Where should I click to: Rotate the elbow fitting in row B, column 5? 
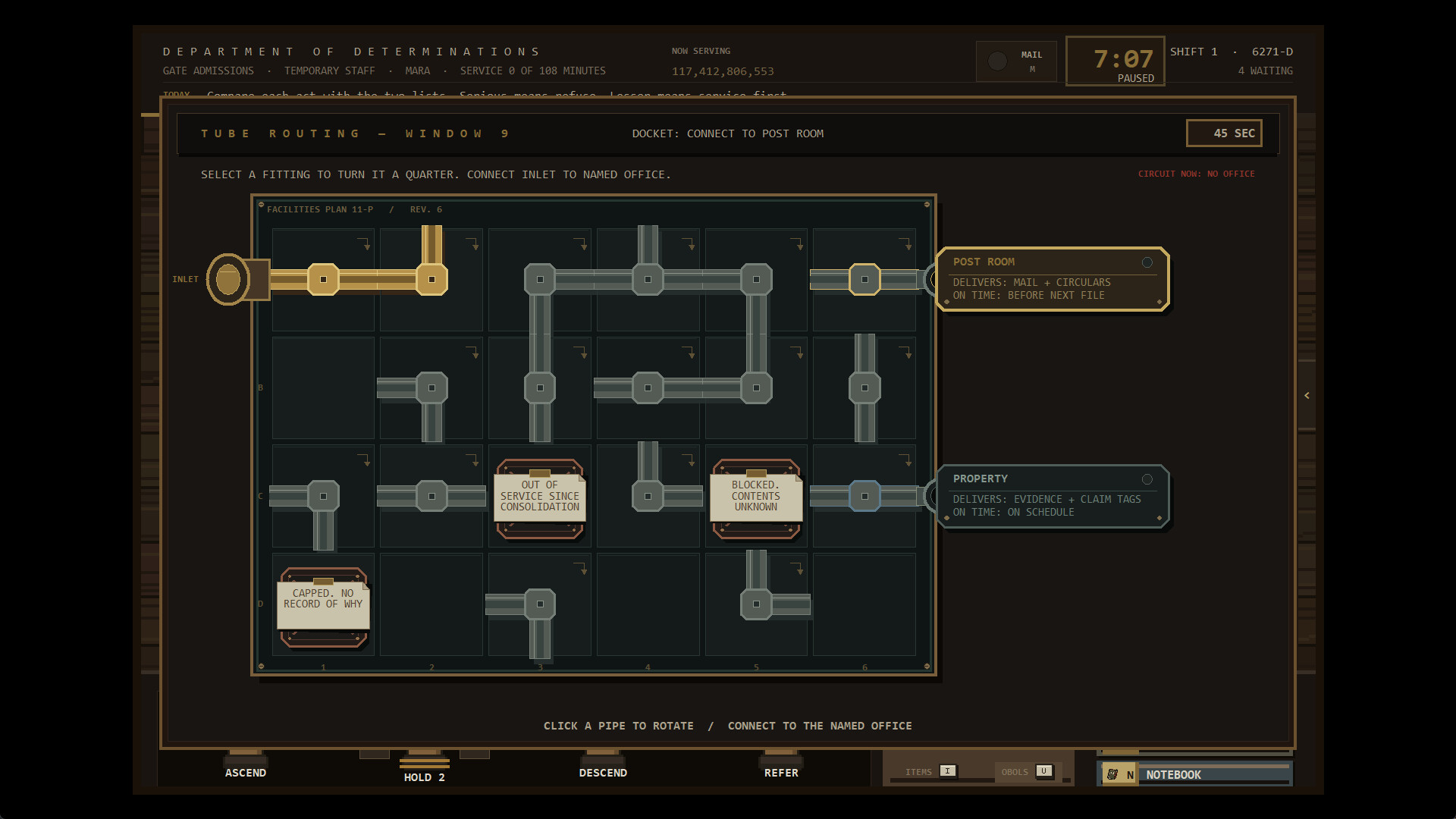(756, 388)
